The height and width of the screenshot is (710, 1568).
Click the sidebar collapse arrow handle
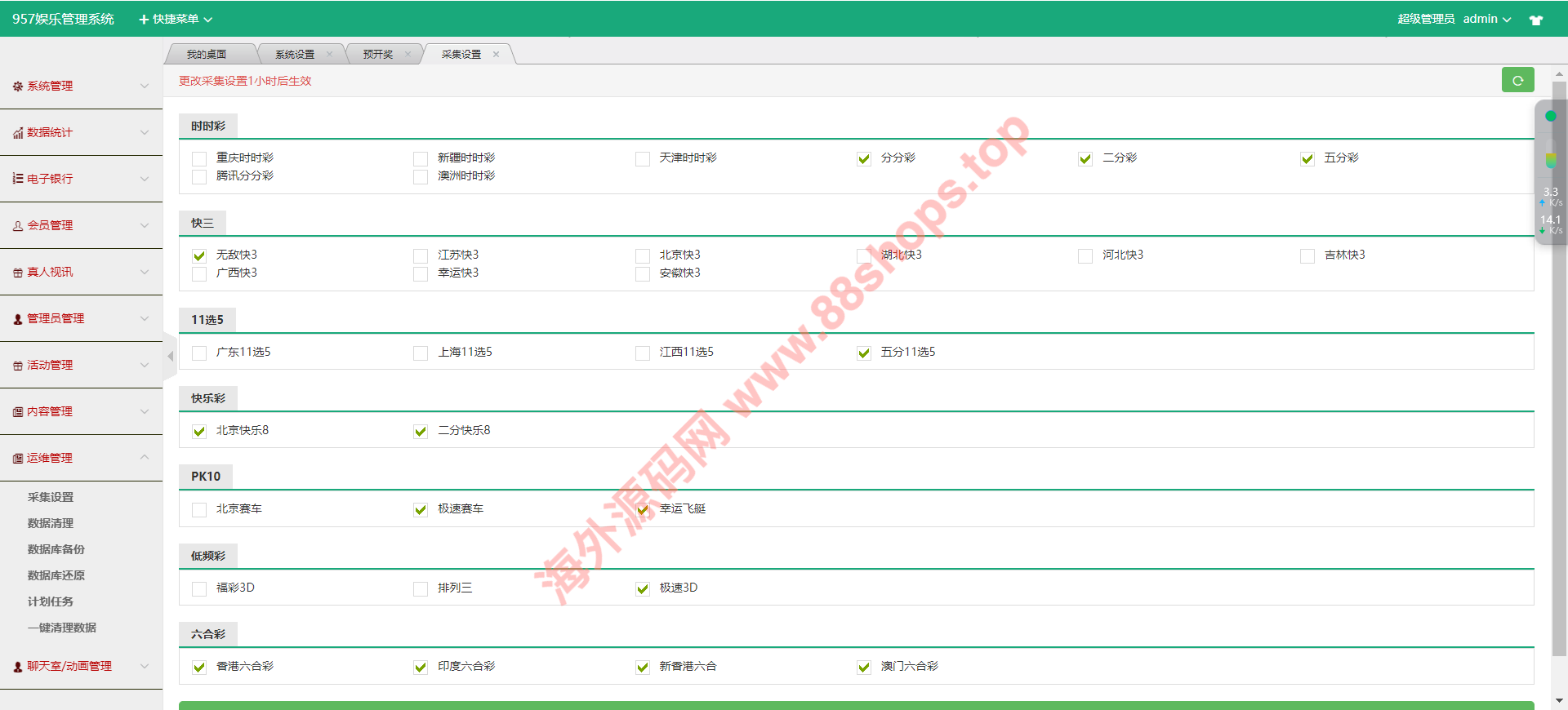click(170, 356)
